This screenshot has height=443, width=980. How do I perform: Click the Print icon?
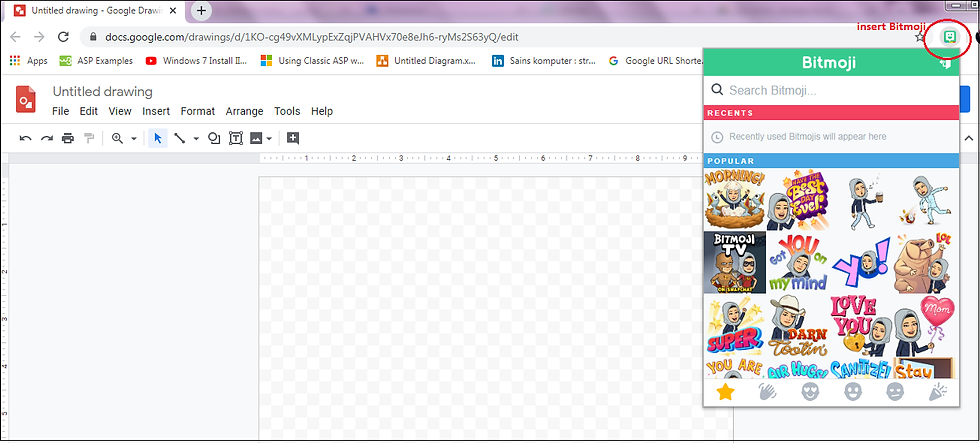coord(68,139)
